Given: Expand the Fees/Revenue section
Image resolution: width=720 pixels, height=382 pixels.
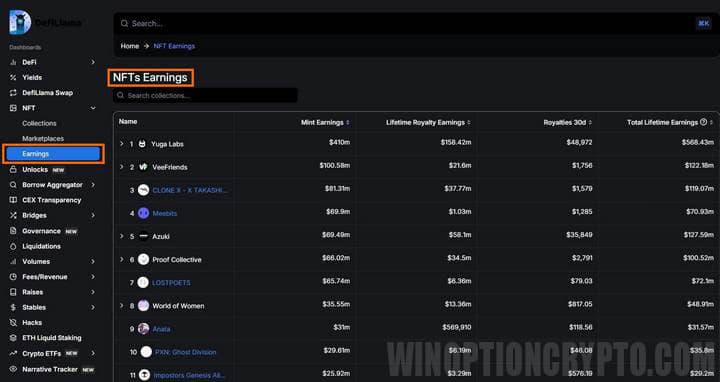Looking at the screenshot, I should [x=93, y=277].
